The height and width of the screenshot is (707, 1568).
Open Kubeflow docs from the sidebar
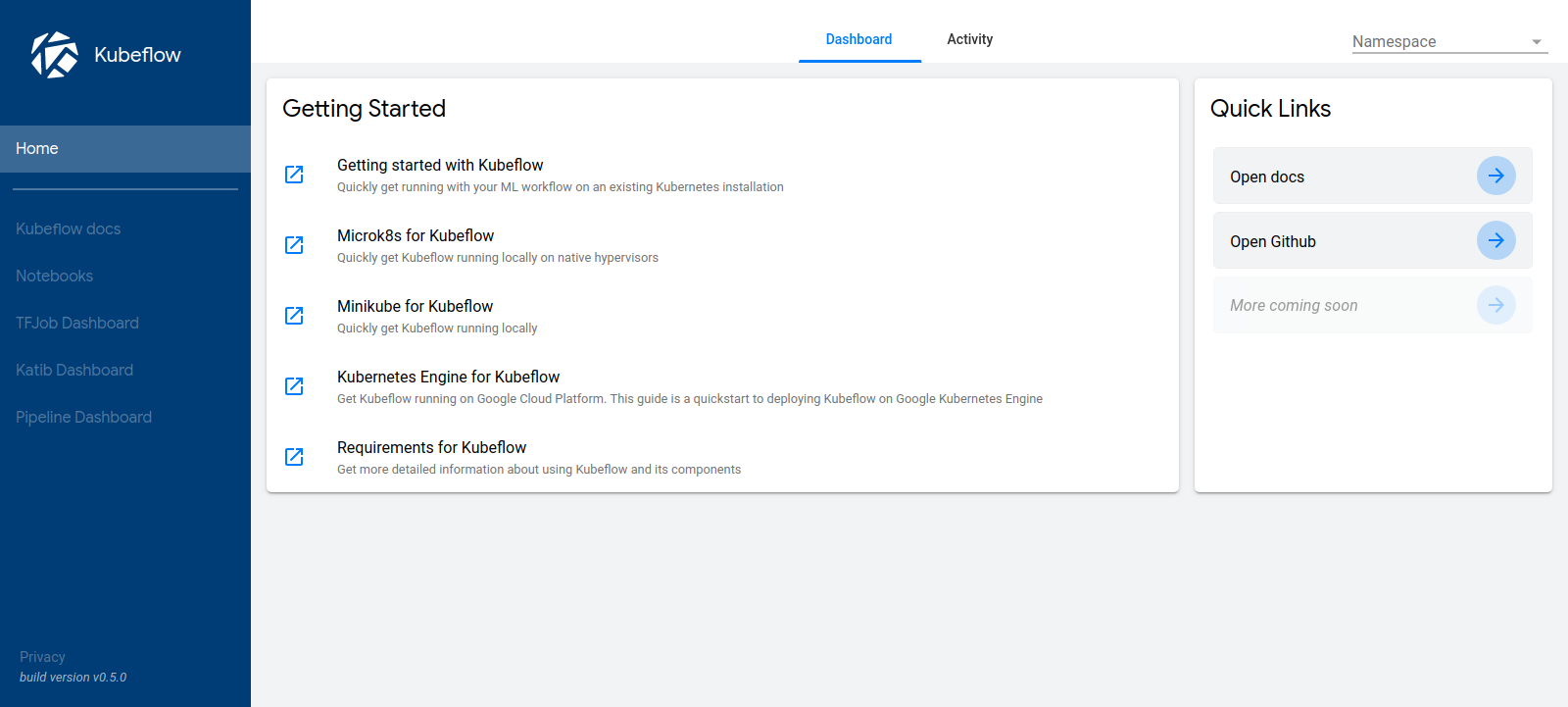pyautogui.click(x=69, y=229)
